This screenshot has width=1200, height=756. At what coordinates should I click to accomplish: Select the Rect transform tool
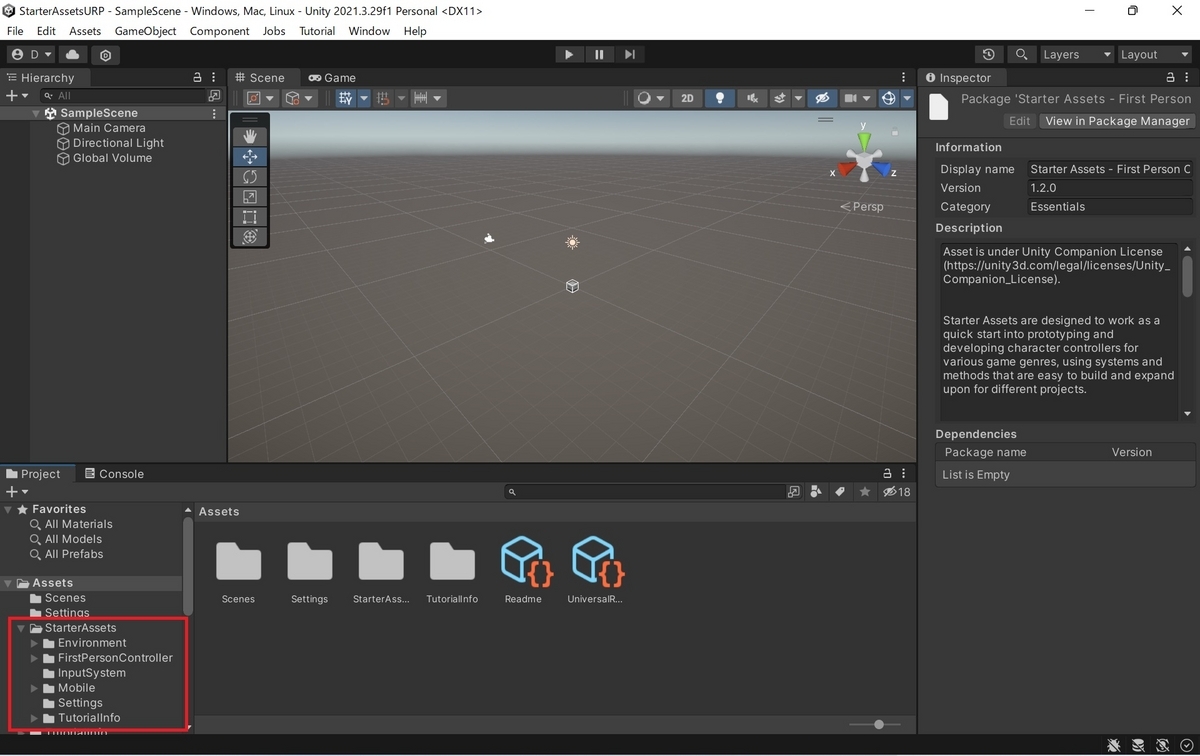tap(249, 217)
